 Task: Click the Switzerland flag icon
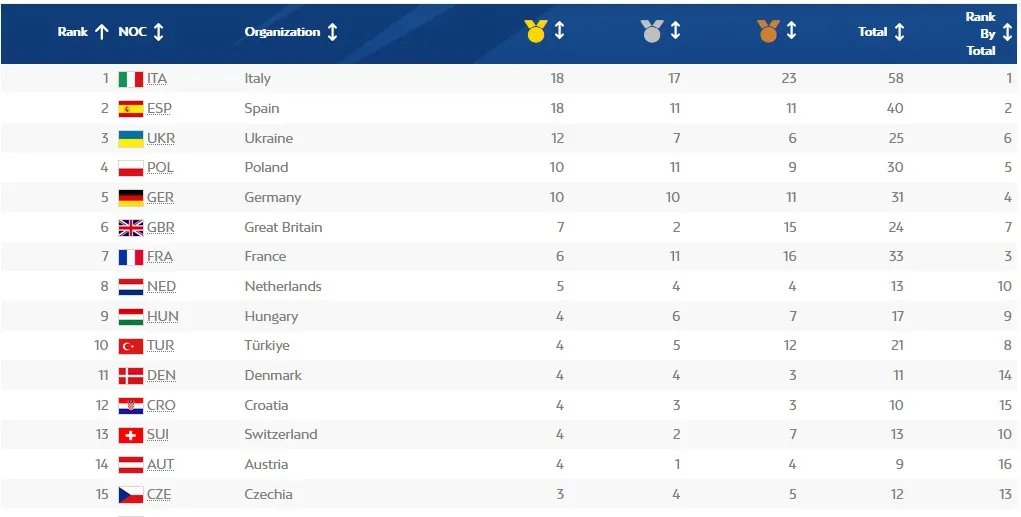[130, 435]
